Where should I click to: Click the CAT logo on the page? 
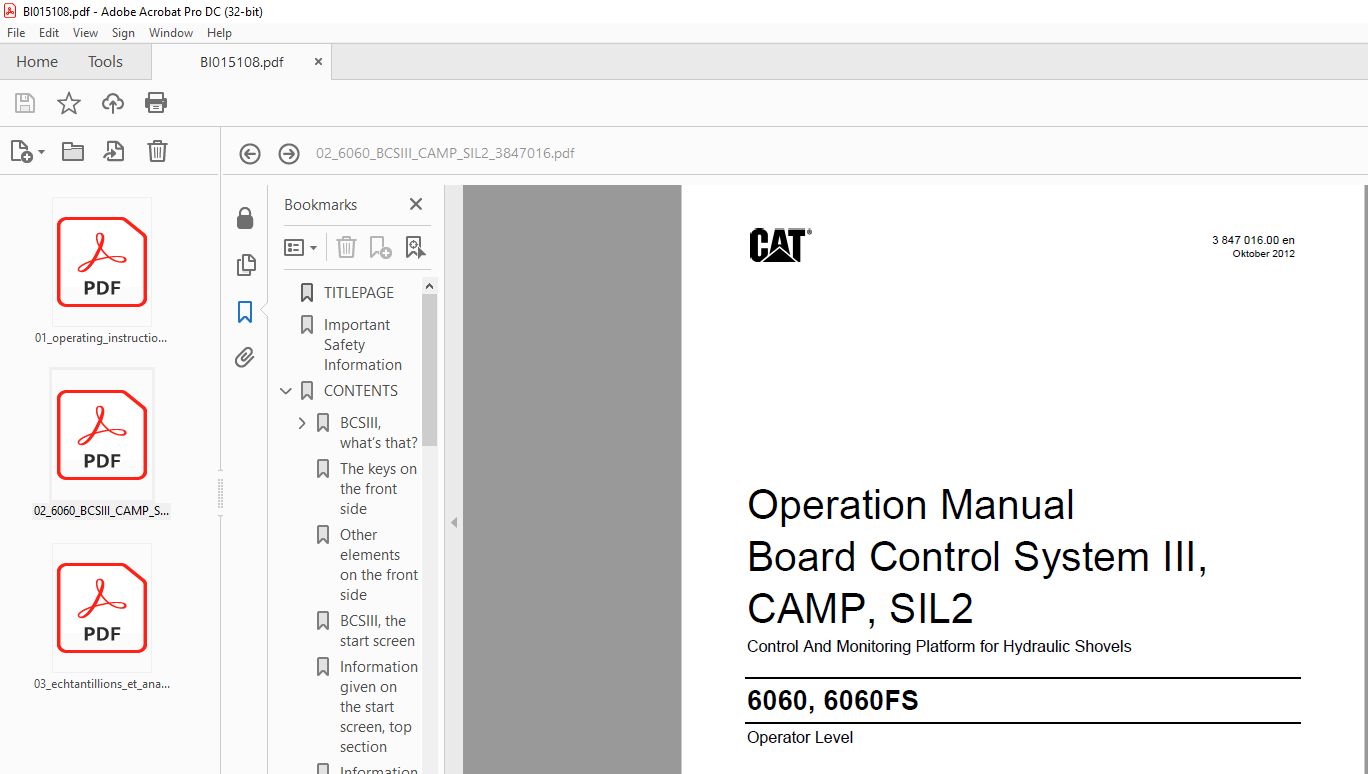pos(780,245)
